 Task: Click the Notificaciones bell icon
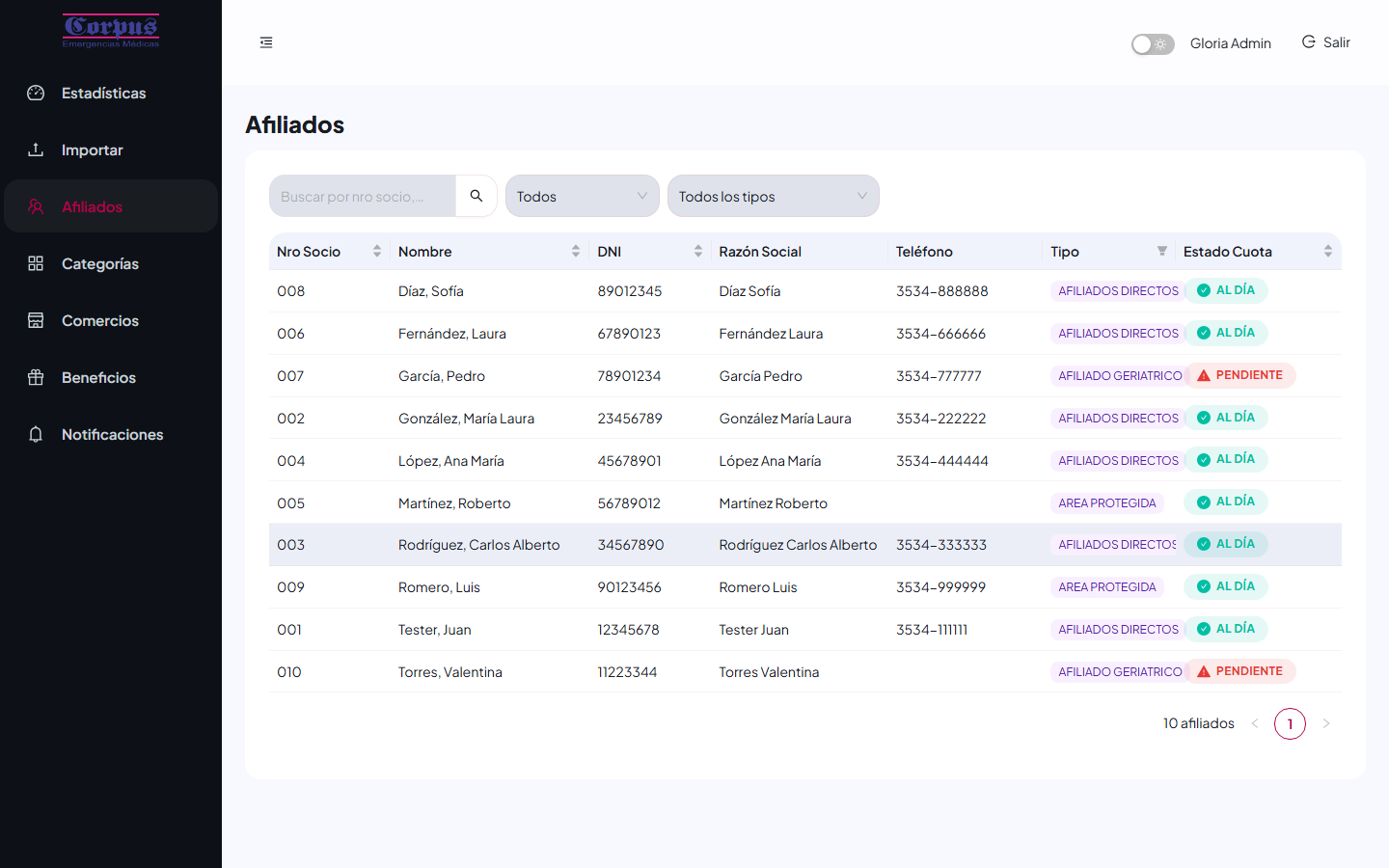click(36, 434)
